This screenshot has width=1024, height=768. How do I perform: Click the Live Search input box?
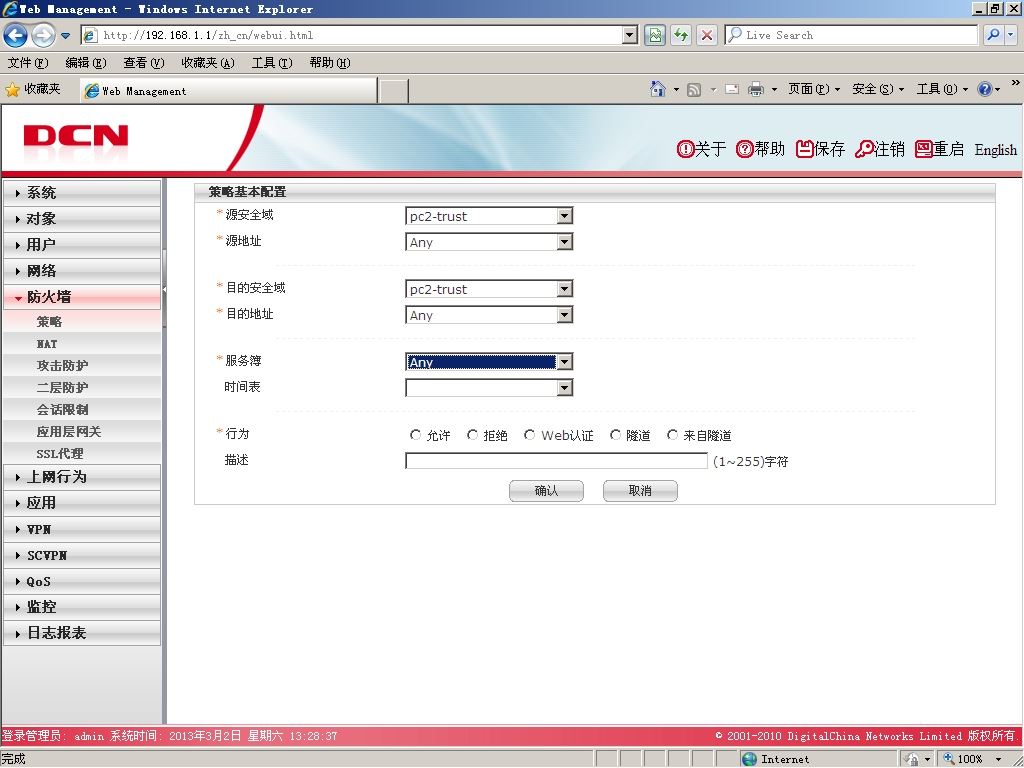pyautogui.click(x=851, y=35)
